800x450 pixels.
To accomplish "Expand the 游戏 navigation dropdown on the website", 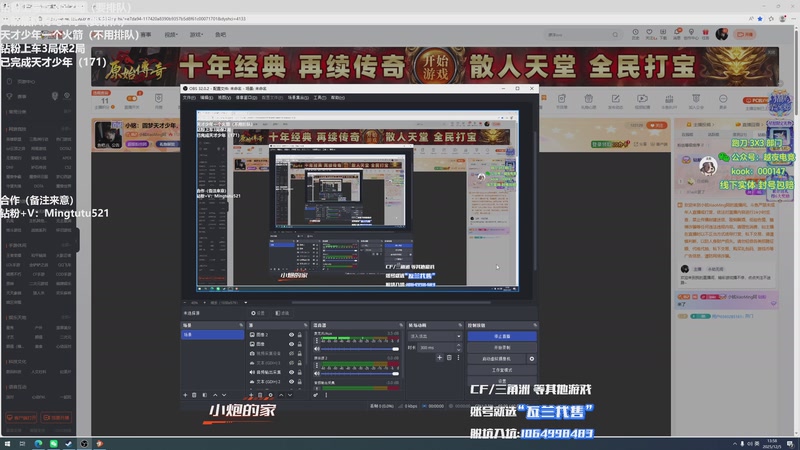I will [196, 35].
